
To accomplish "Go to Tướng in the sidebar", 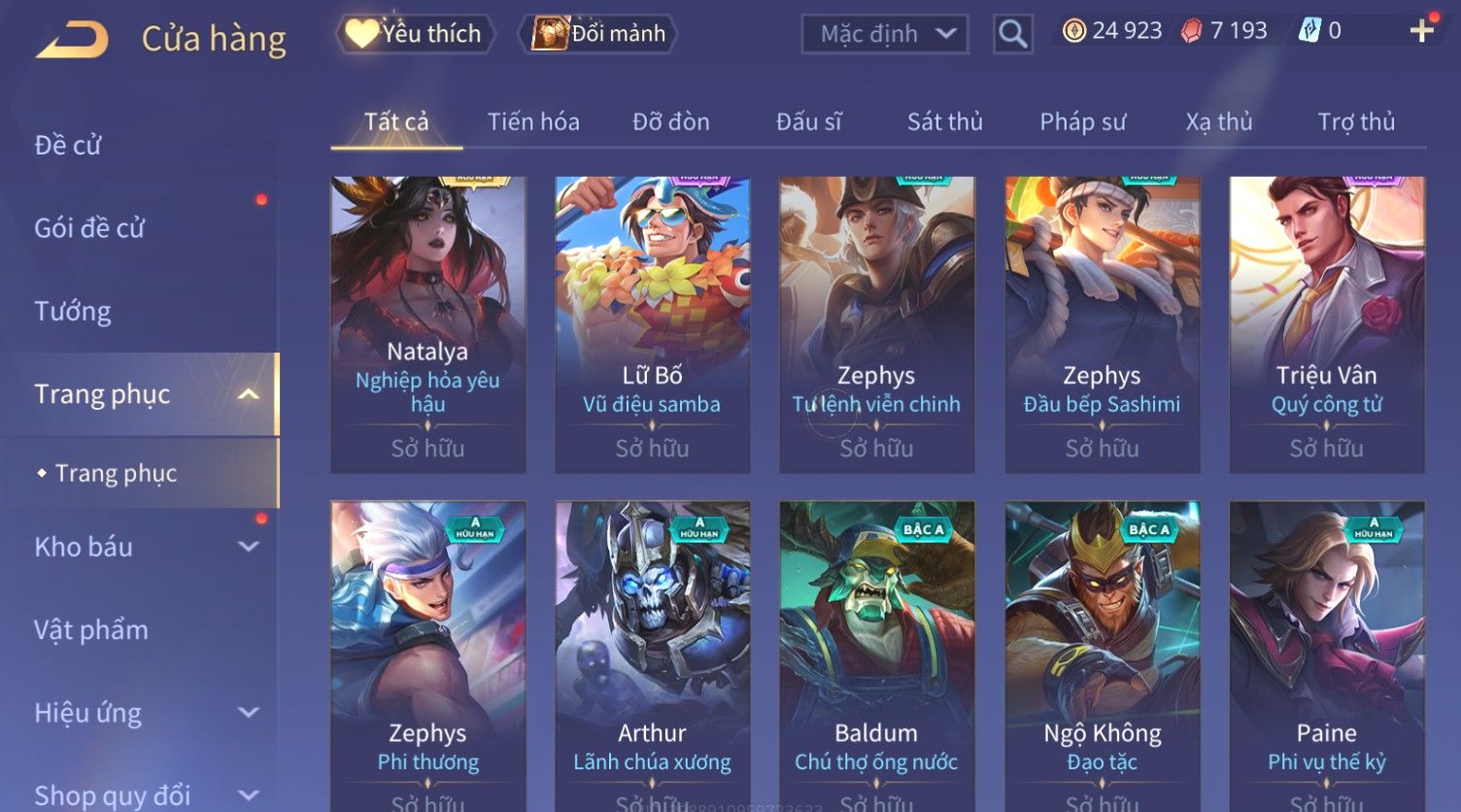I will tap(73, 312).
